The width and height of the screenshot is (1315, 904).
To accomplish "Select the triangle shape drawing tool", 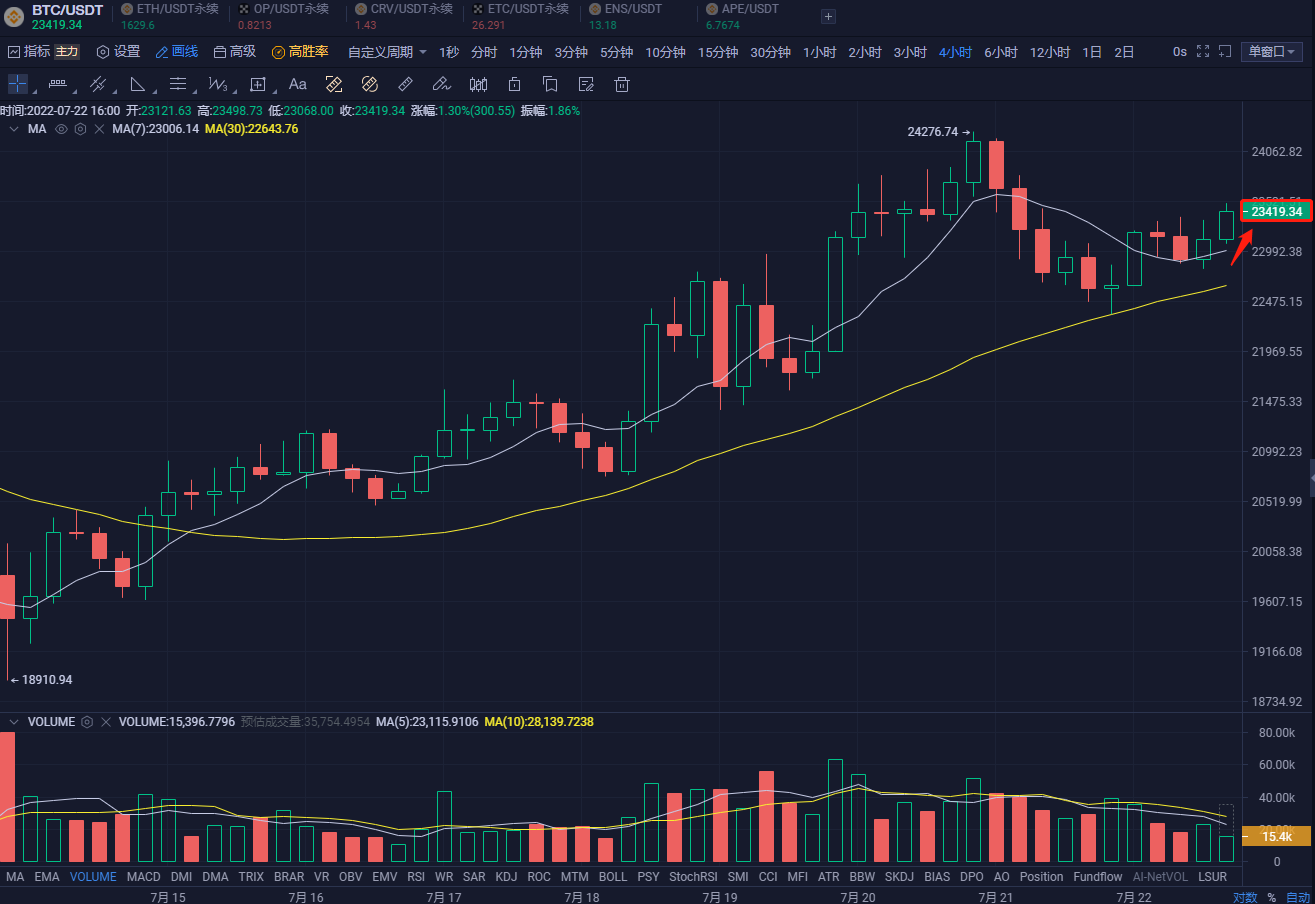I will (138, 84).
